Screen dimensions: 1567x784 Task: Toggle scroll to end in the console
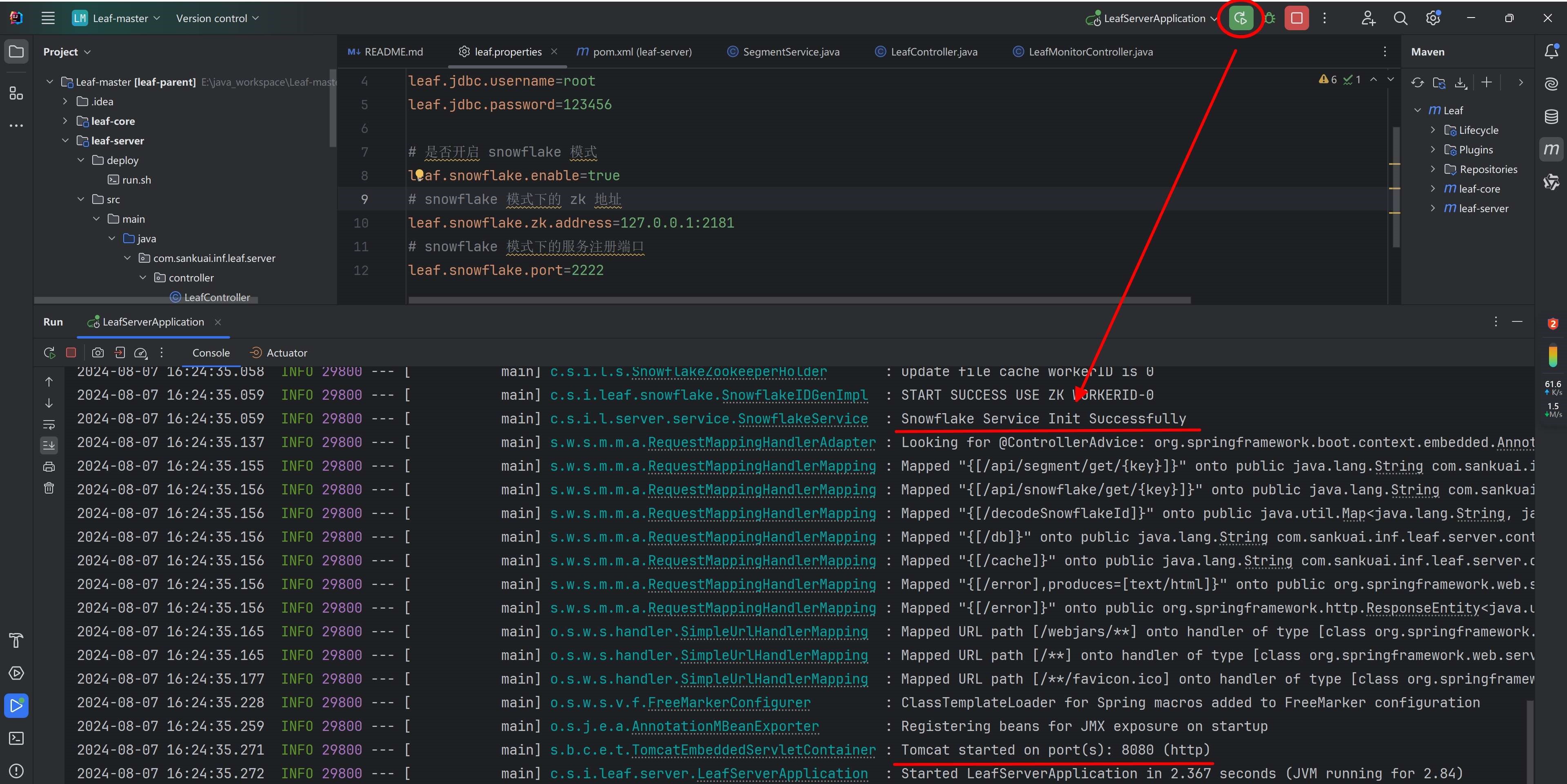pos(49,445)
